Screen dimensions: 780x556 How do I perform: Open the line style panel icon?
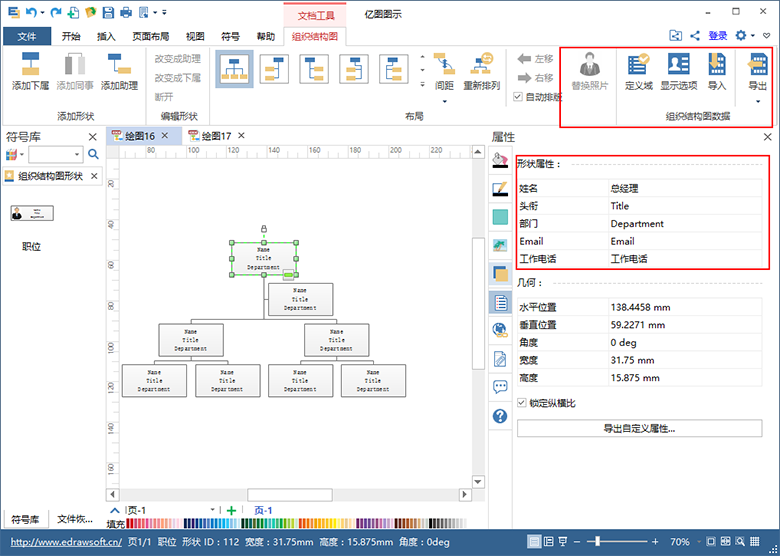[x=500, y=188]
